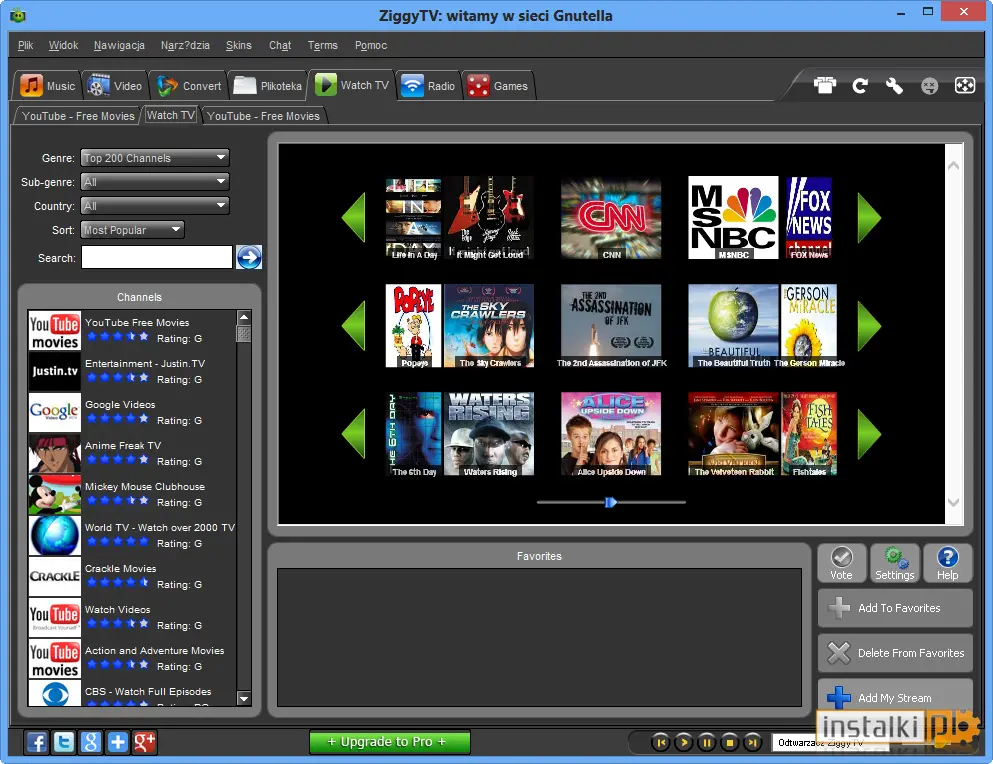
Task: Open Alice Upside Down thumbnail
Action: (611, 434)
